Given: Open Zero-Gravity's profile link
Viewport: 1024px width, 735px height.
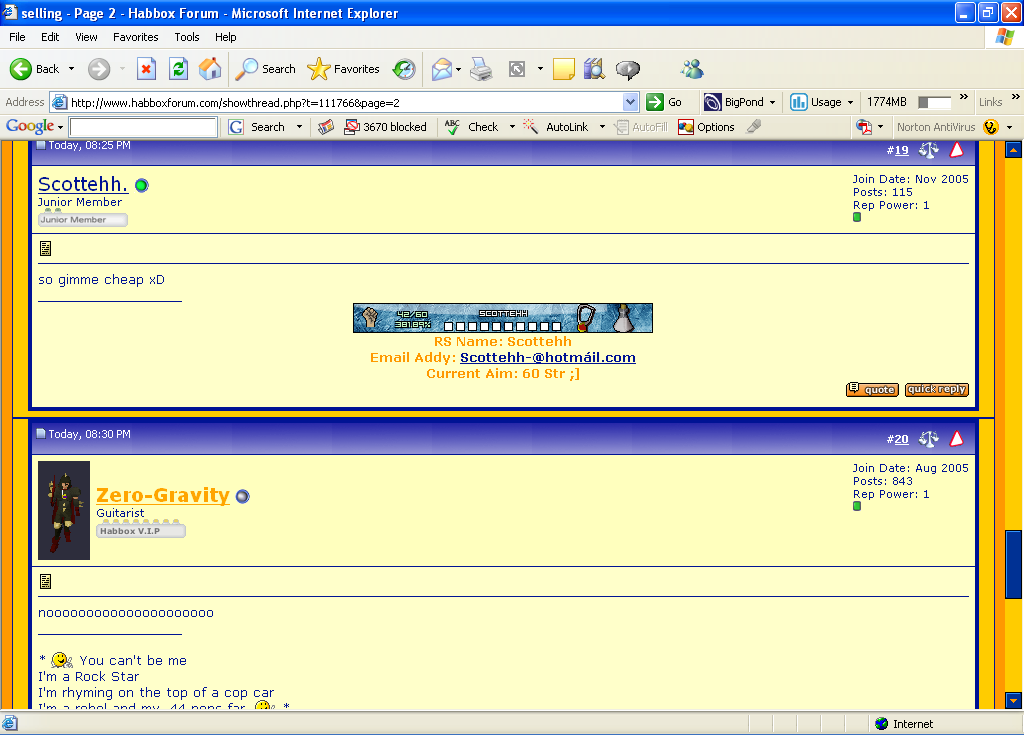Looking at the screenshot, I should point(163,495).
